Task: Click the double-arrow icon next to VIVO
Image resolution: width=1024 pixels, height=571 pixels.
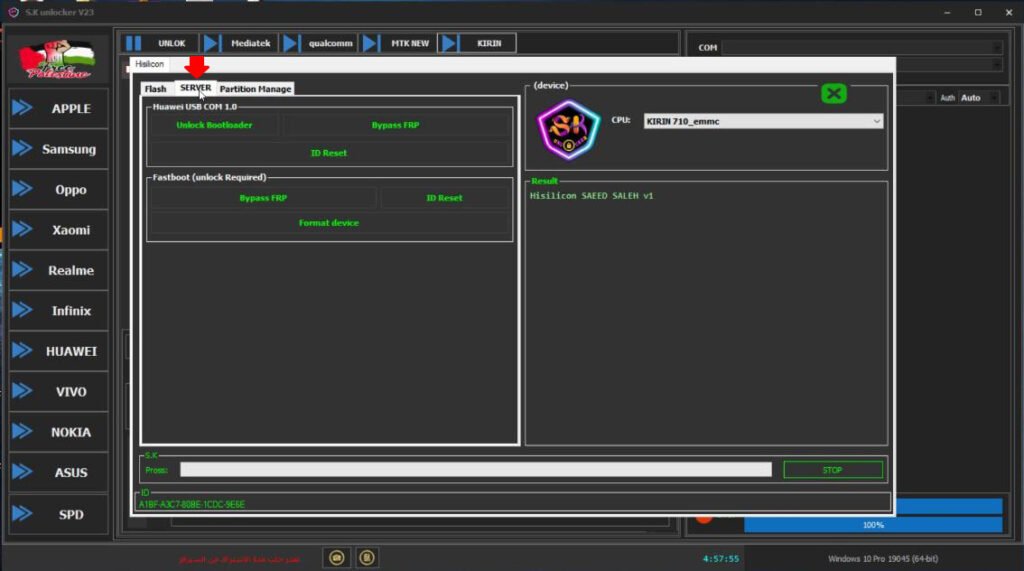Action: [x=22, y=391]
